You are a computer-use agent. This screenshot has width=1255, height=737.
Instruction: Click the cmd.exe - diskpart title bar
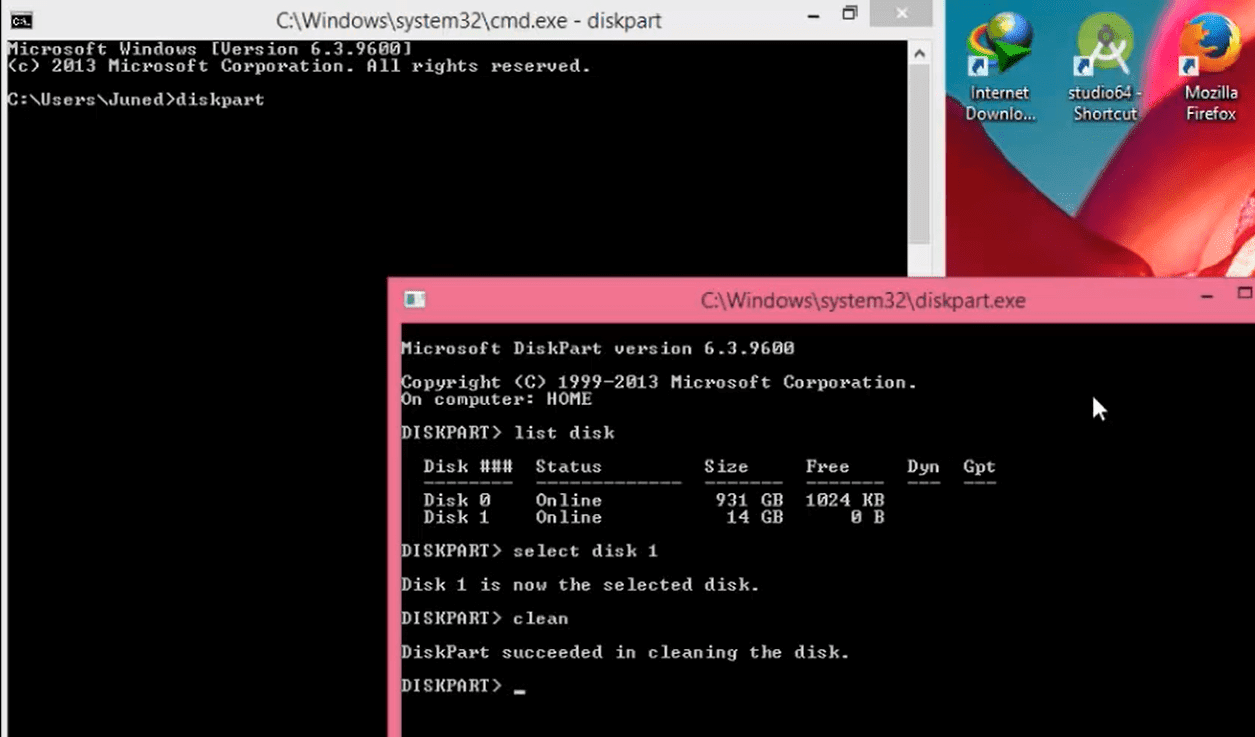pos(469,20)
